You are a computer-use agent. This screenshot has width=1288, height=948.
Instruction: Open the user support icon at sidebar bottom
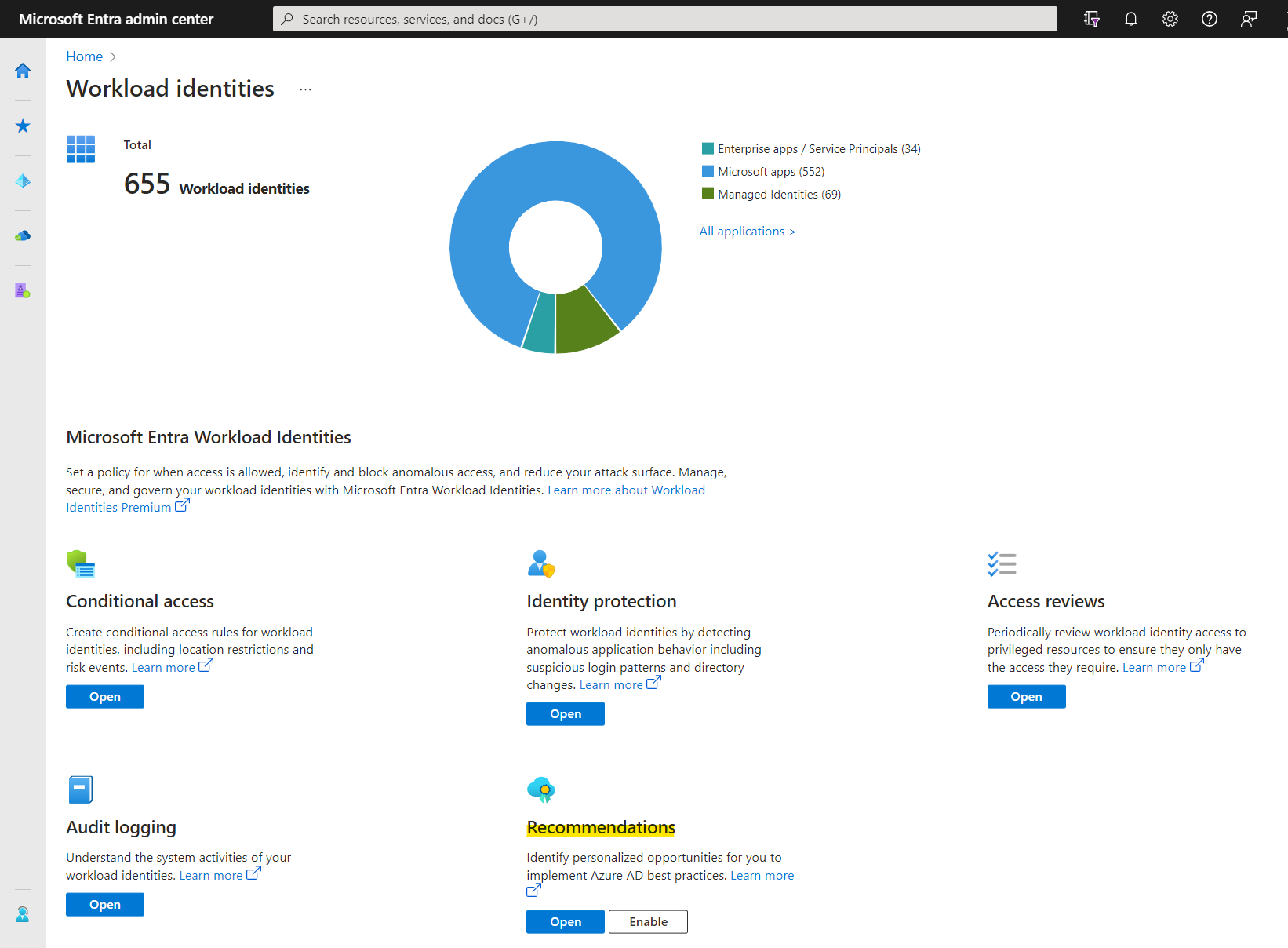pyautogui.click(x=23, y=914)
